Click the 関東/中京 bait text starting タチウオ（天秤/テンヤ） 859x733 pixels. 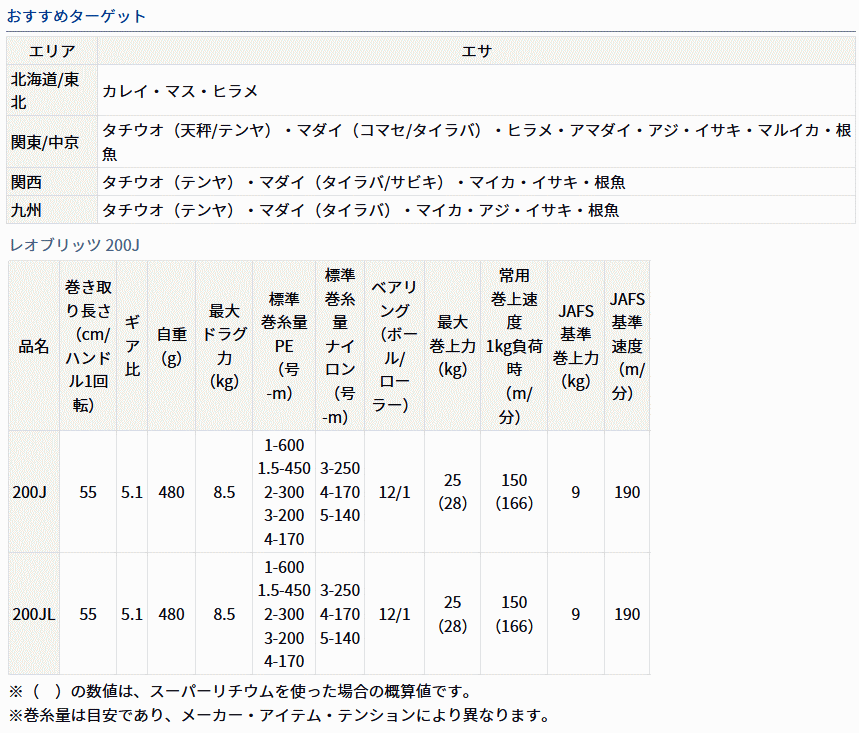point(477,142)
